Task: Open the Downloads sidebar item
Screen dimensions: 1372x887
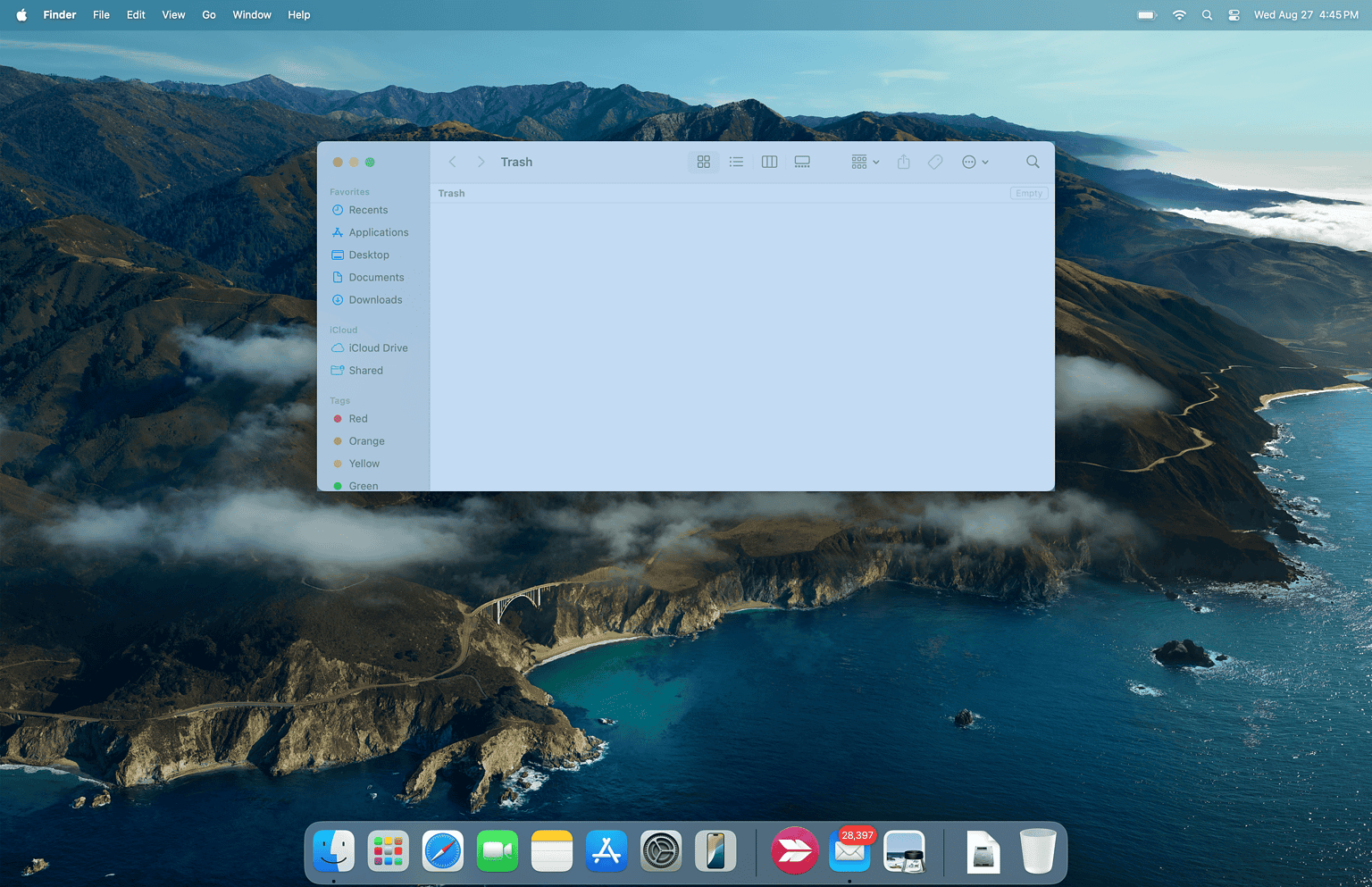Action: click(374, 299)
